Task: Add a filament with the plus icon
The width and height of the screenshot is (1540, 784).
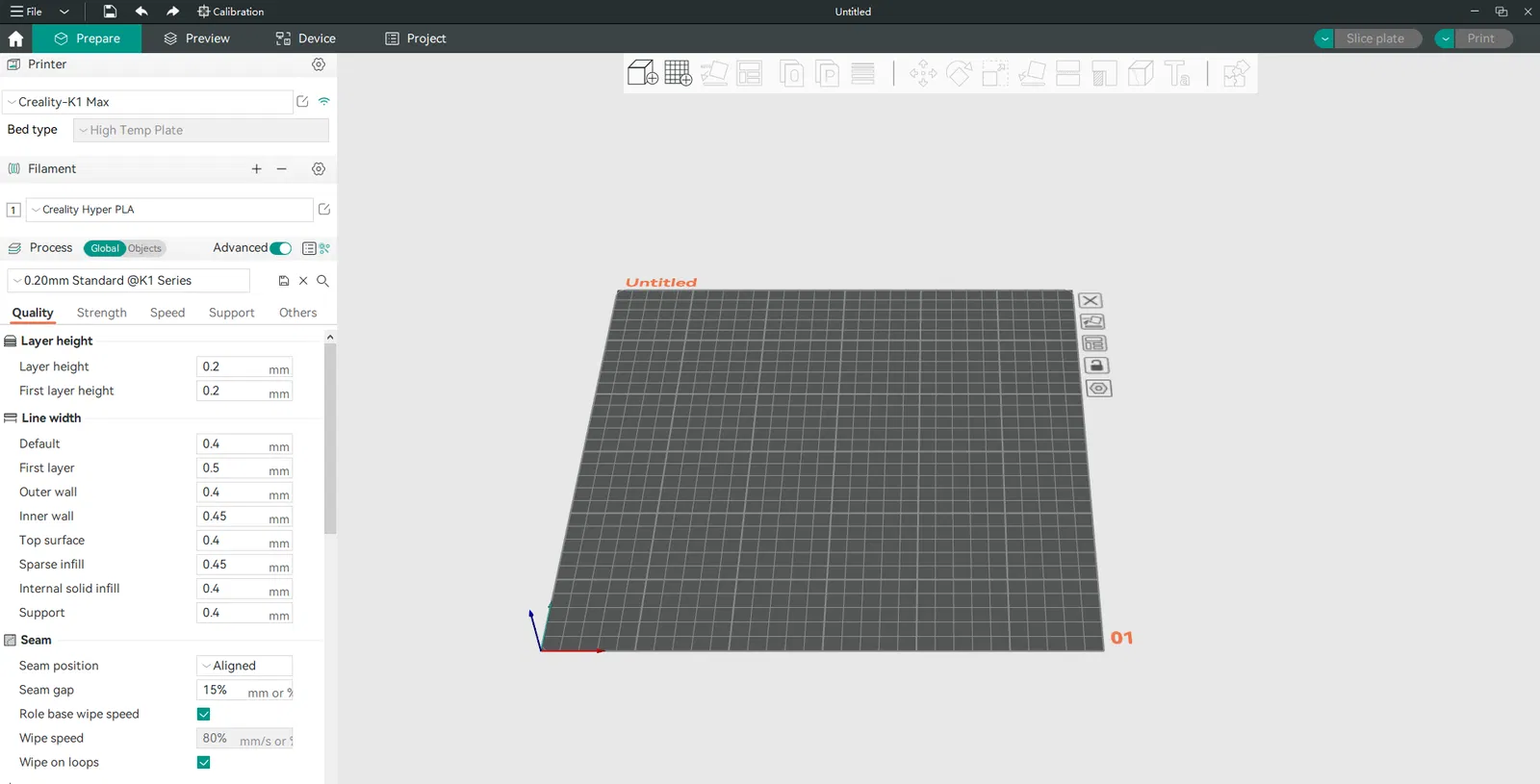Action: pos(257,169)
